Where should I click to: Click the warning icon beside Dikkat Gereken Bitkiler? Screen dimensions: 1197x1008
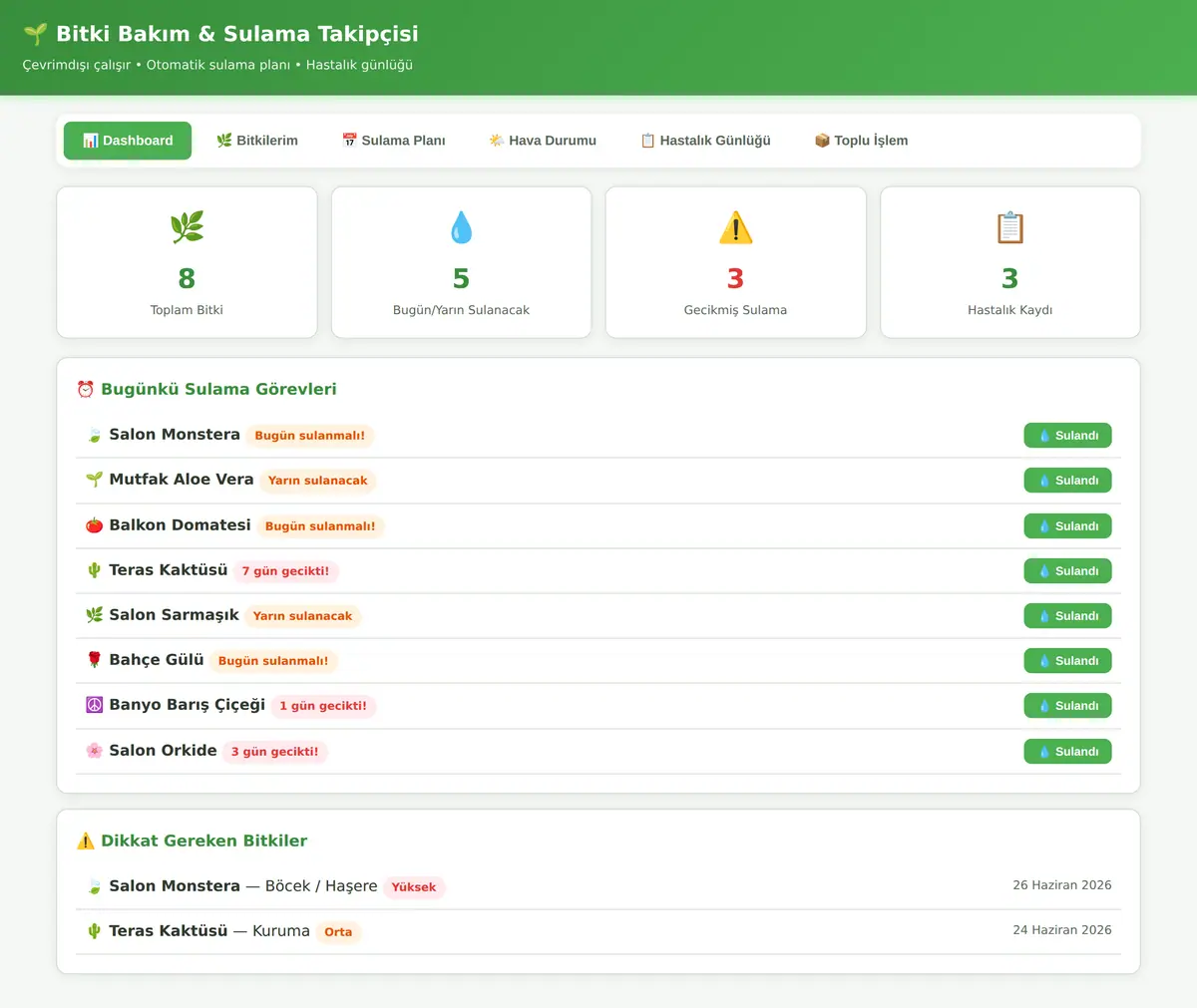pyautogui.click(x=86, y=840)
